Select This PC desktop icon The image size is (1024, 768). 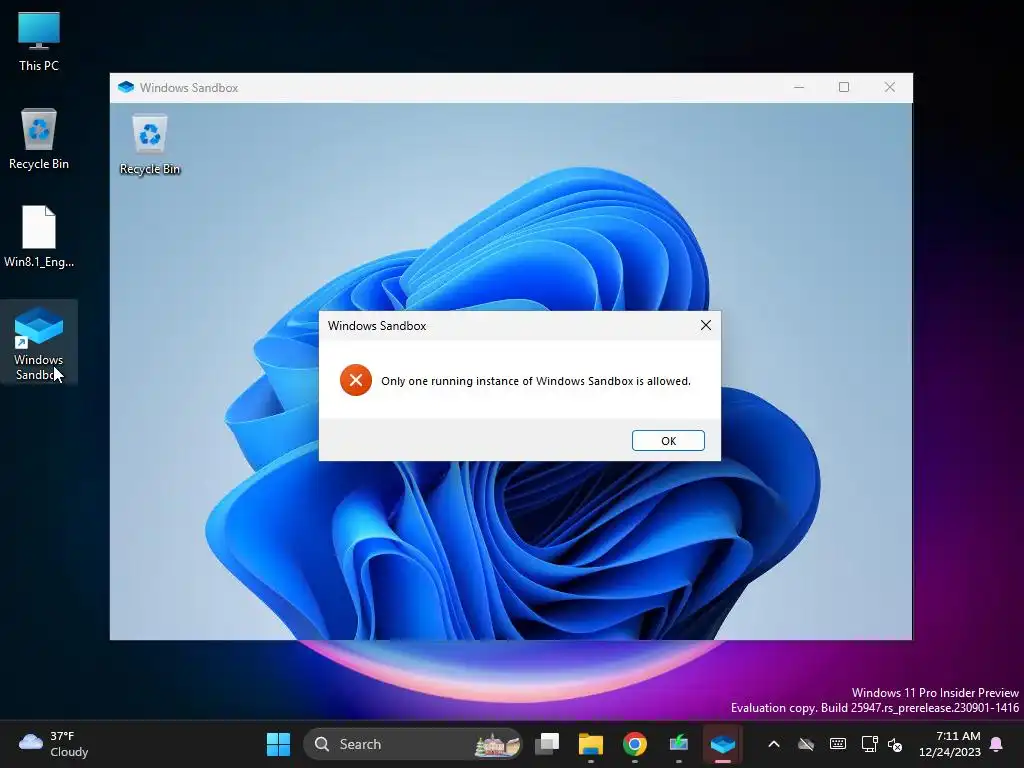(x=39, y=42)
